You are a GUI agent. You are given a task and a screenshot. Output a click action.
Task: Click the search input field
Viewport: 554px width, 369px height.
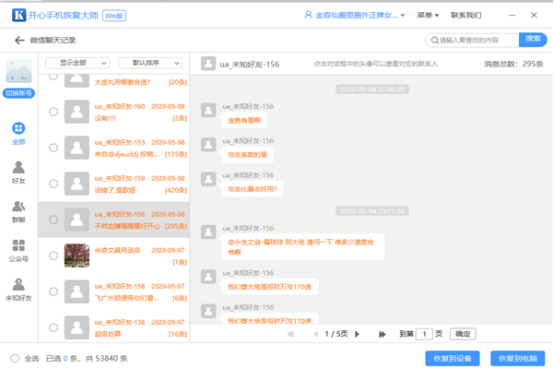coord(472,40)
